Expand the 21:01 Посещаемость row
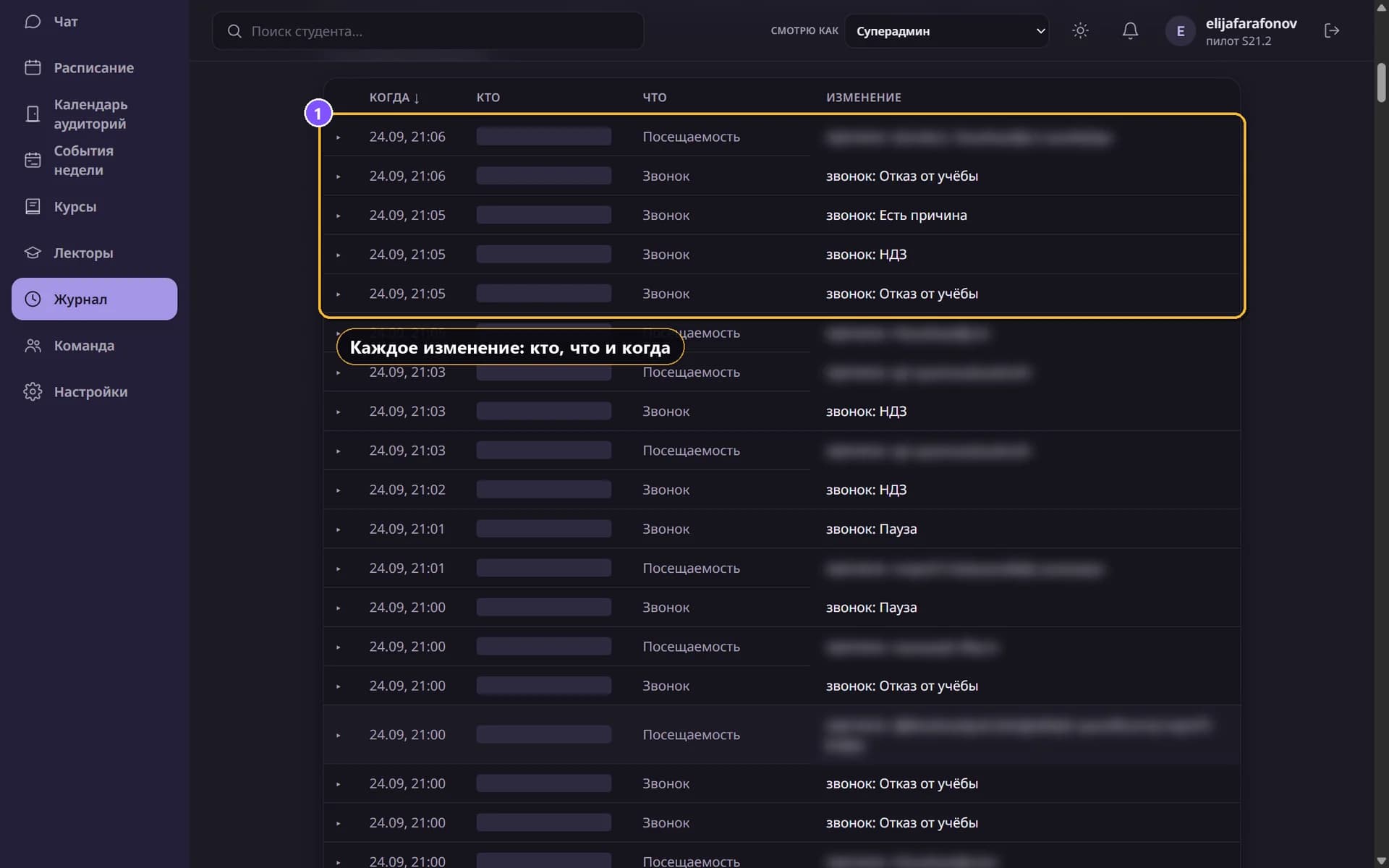Image resolution: width=1389 pixels, height=868 pixels. [x=338, y=569]
